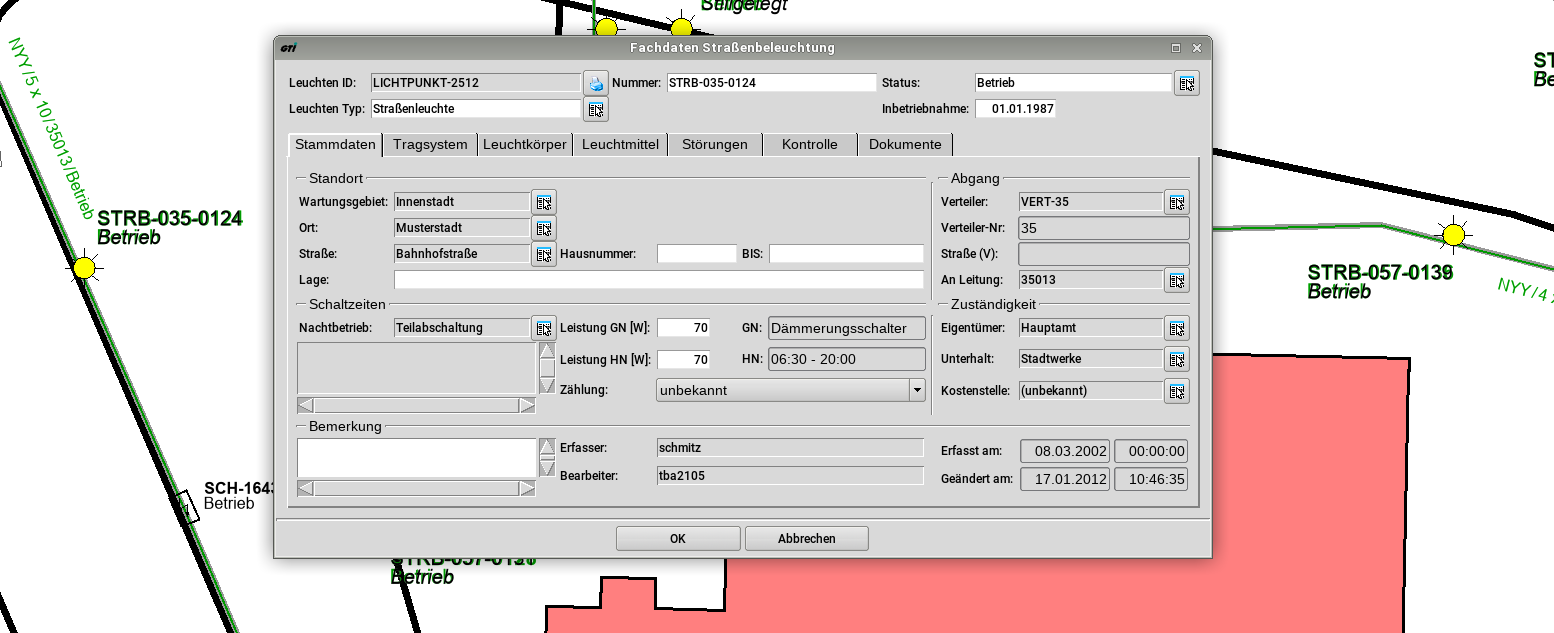The width and height of the screenshot is (1554, 633).
Task: Open the Verteiler lookup icon
Action: 1176,202
